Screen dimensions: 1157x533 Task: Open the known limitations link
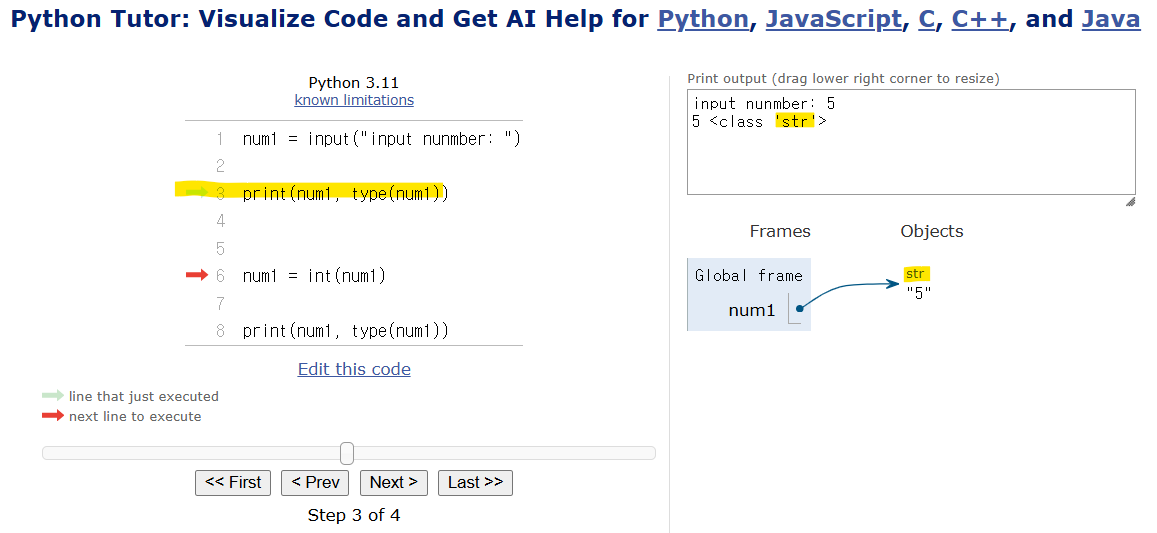click(354, 100)
